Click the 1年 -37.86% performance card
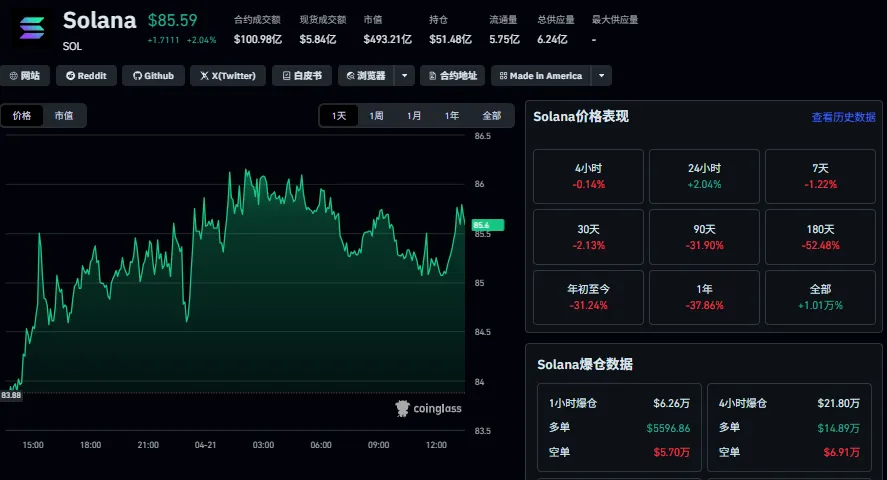This screenshot has width=887, height=480. [x=704, y=297]
